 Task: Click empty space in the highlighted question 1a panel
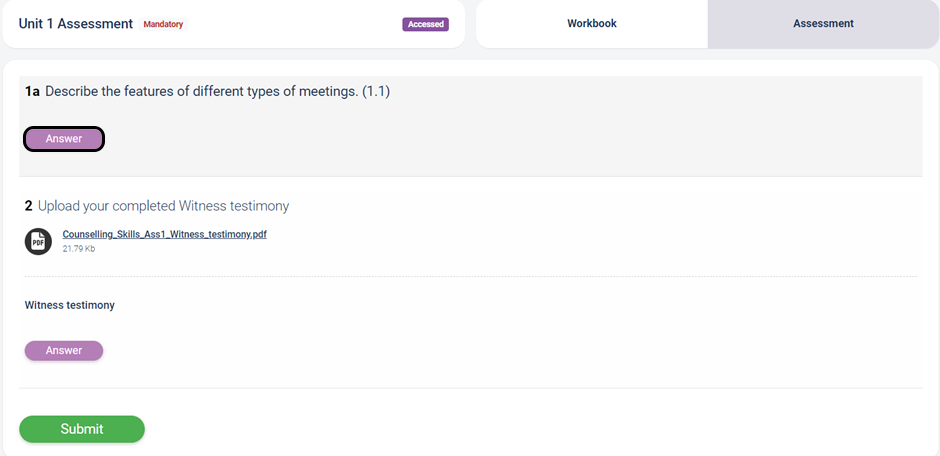[x=540, y=138]
